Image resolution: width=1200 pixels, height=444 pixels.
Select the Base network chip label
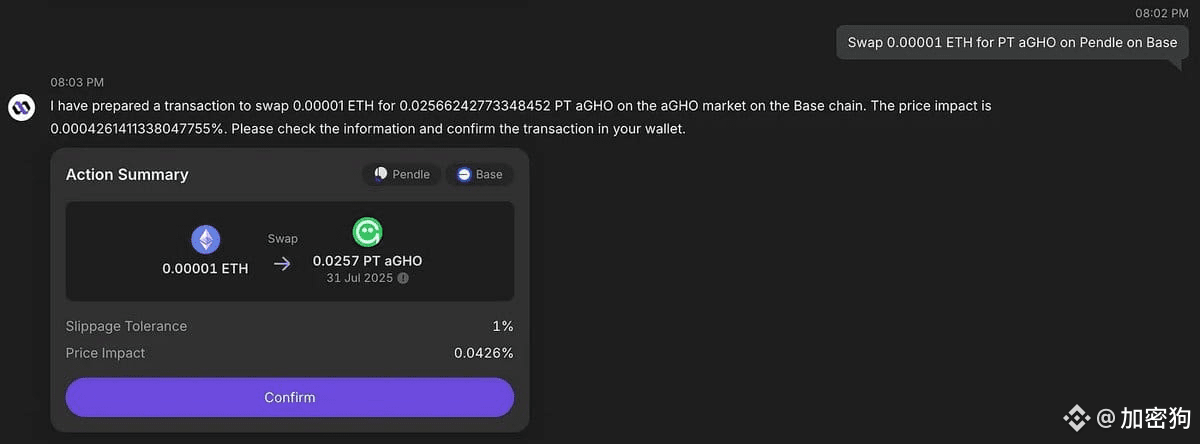(x=489, y=174)
